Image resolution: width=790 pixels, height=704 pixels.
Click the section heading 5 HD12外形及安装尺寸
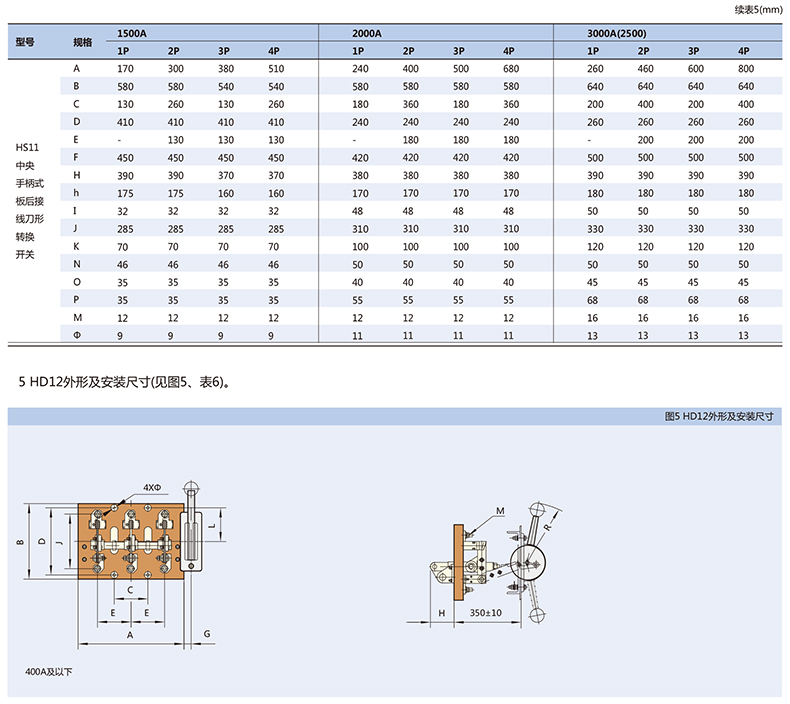tap(130, 382)
